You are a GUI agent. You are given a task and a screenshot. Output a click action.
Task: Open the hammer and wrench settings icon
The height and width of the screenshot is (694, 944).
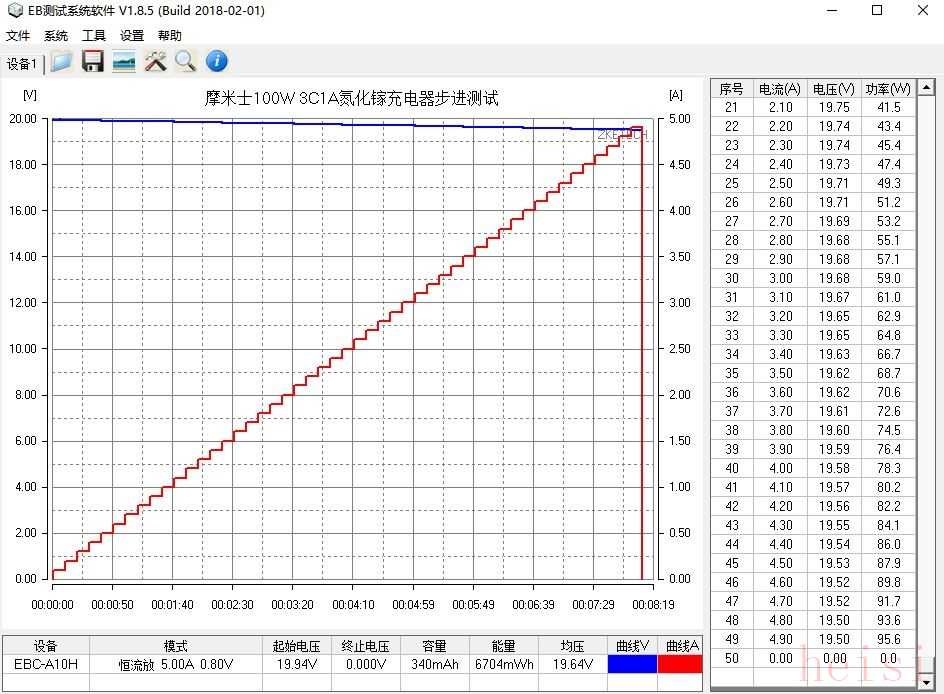coord(155,62)
